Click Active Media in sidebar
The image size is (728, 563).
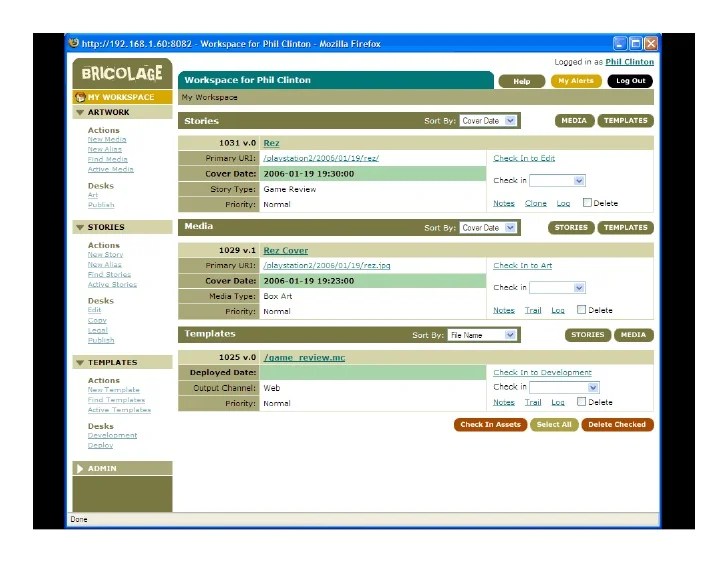click(x=110, y=169)
